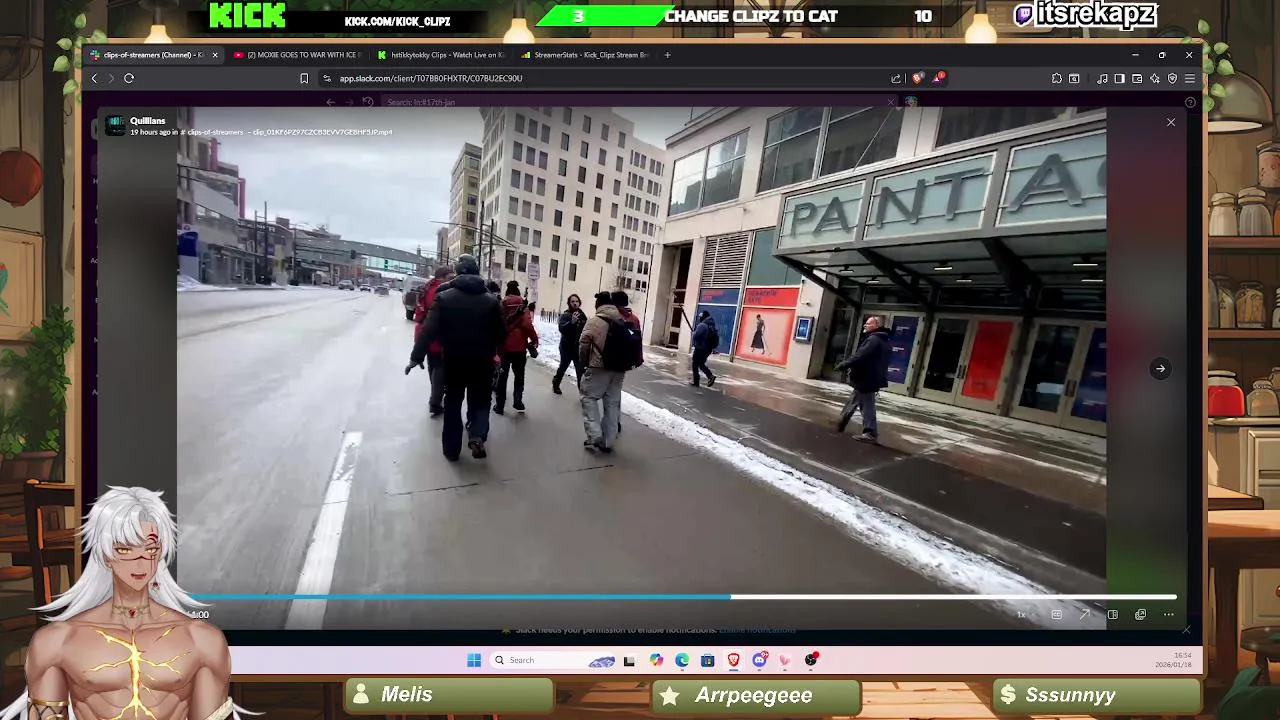Switch to StreamerStats tab

point(586,55)
